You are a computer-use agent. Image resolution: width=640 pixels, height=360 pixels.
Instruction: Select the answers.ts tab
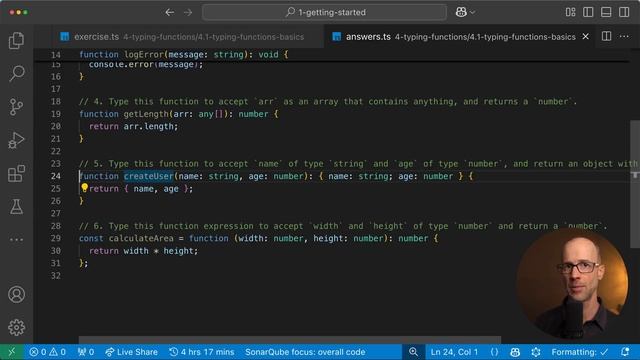[x=460, y=37]
